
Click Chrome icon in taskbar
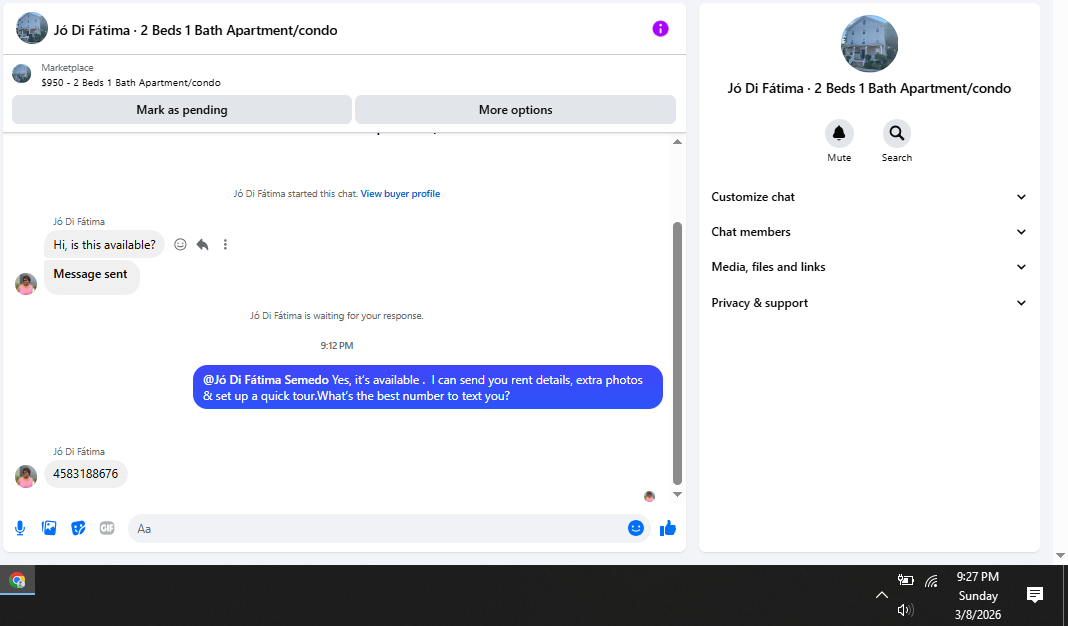18,580
